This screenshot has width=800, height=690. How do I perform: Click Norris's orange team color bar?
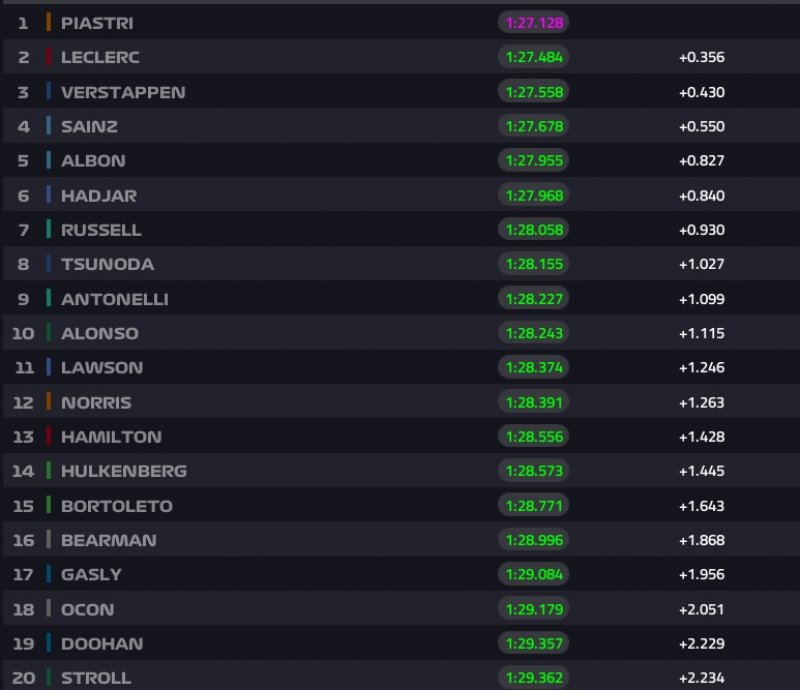point(48,402)
